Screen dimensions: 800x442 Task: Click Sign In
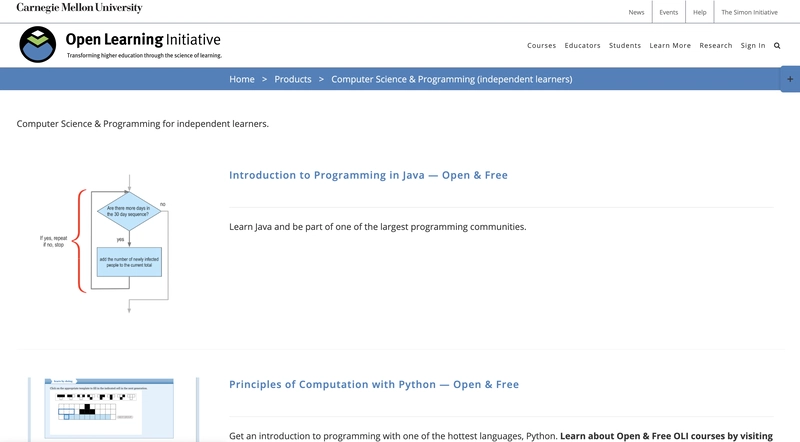pos(753,45)
